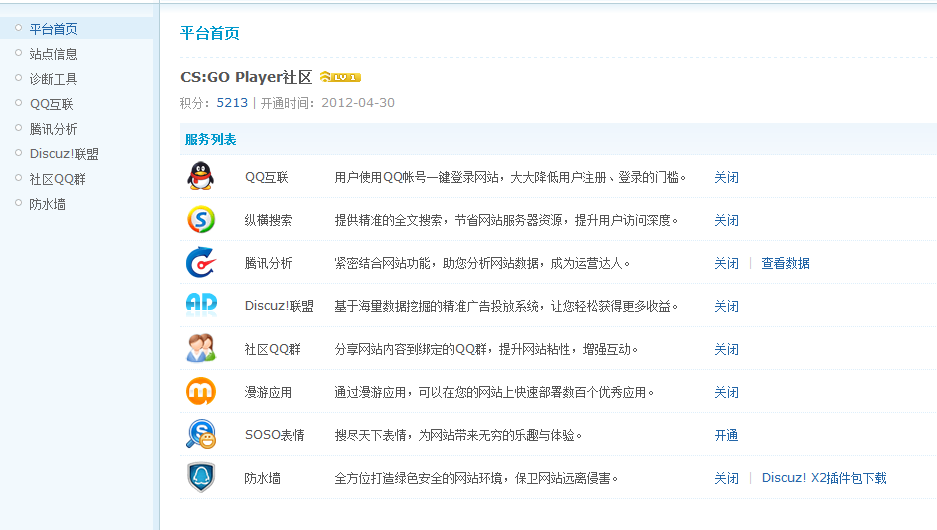Click the points value 5213
Image resolution: width=937 pixels, height=530 pixels.
coord(232,103)
